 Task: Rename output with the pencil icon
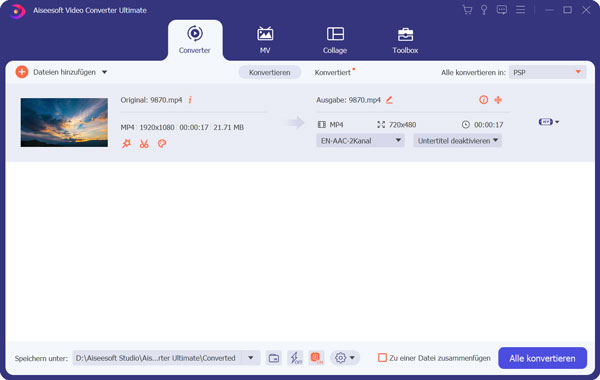pyautogui.click(x=389, y=100)
